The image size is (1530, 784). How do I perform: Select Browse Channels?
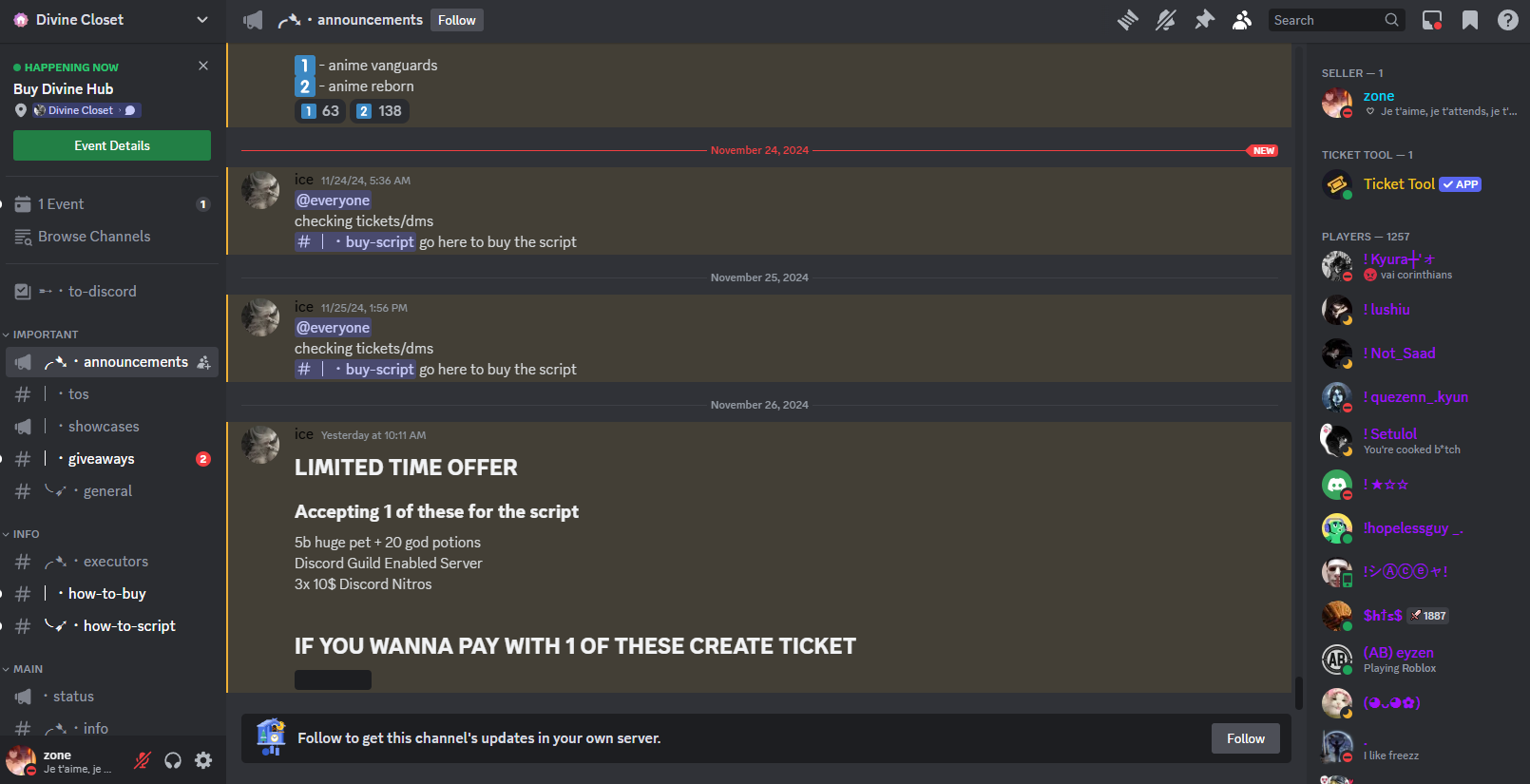(x=93, y=237)
